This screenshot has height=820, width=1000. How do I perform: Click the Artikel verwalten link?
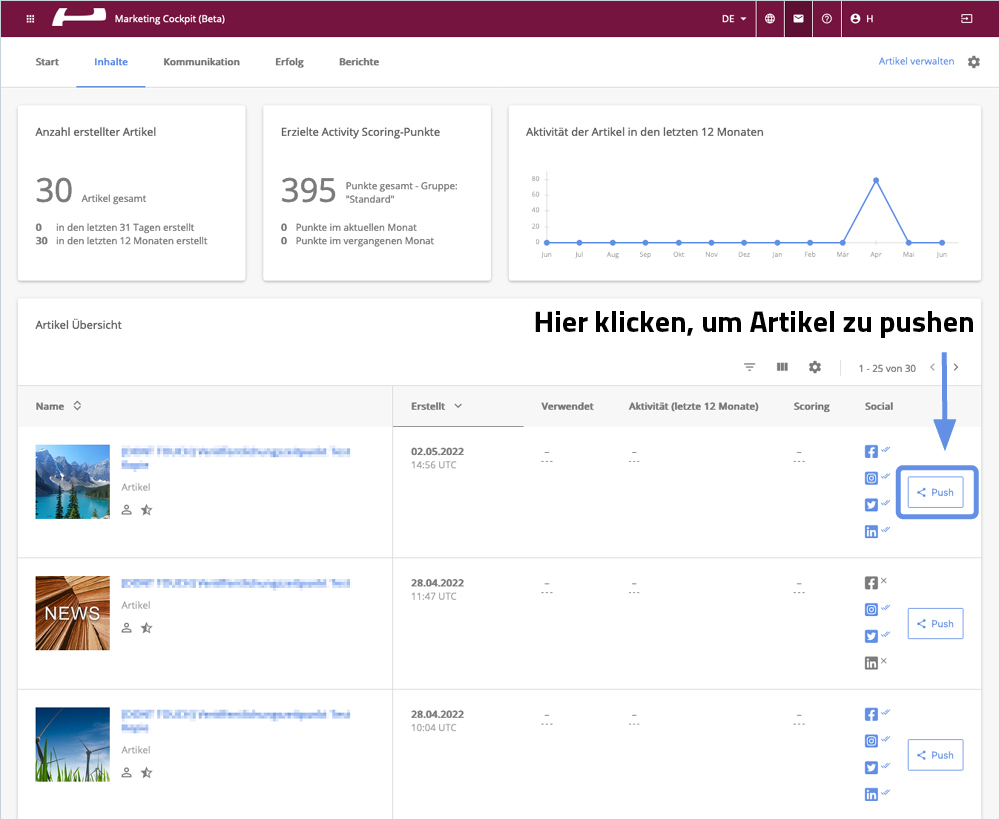(x=916, y=61)
